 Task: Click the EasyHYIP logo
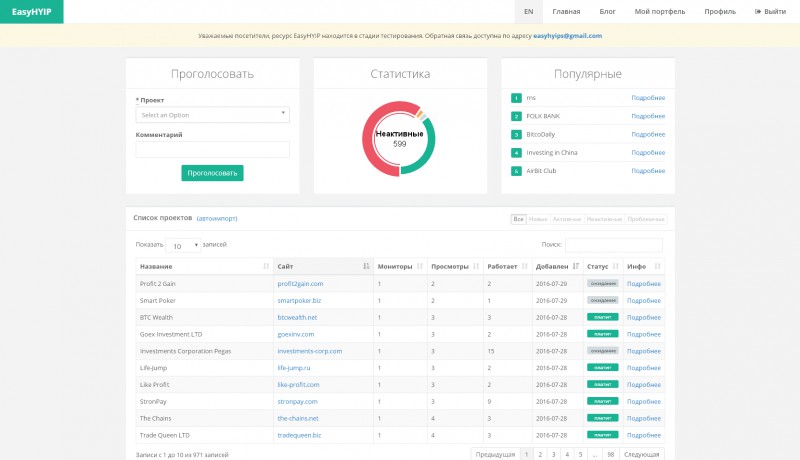point(32,12)
